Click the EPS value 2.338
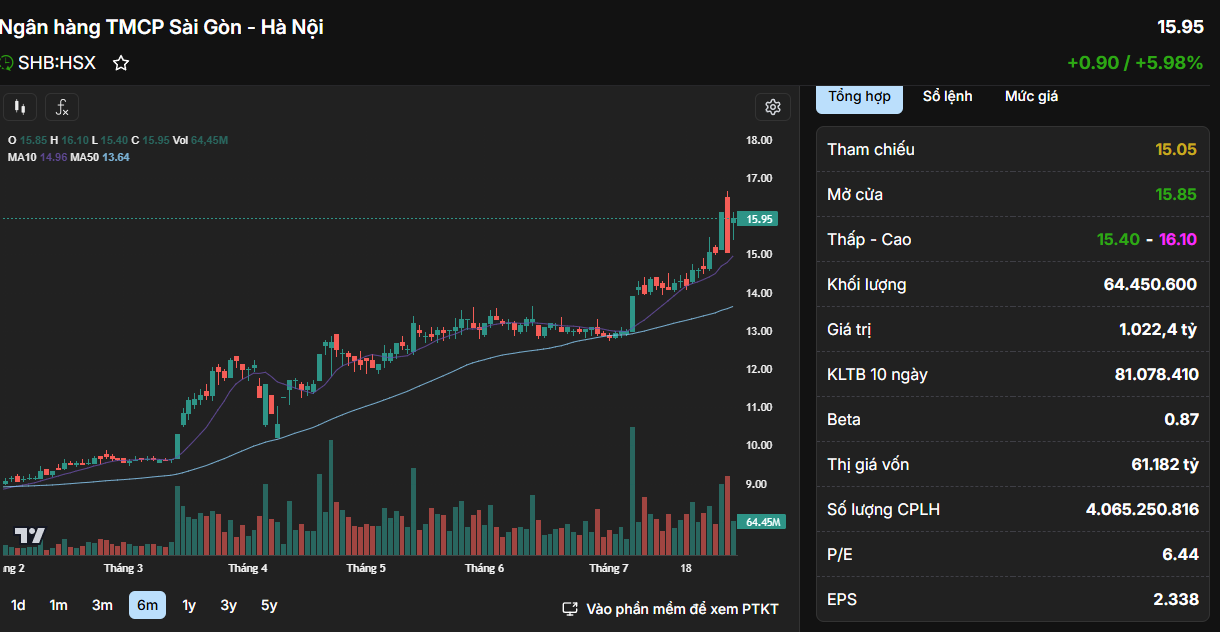 tap(1175, 600)
